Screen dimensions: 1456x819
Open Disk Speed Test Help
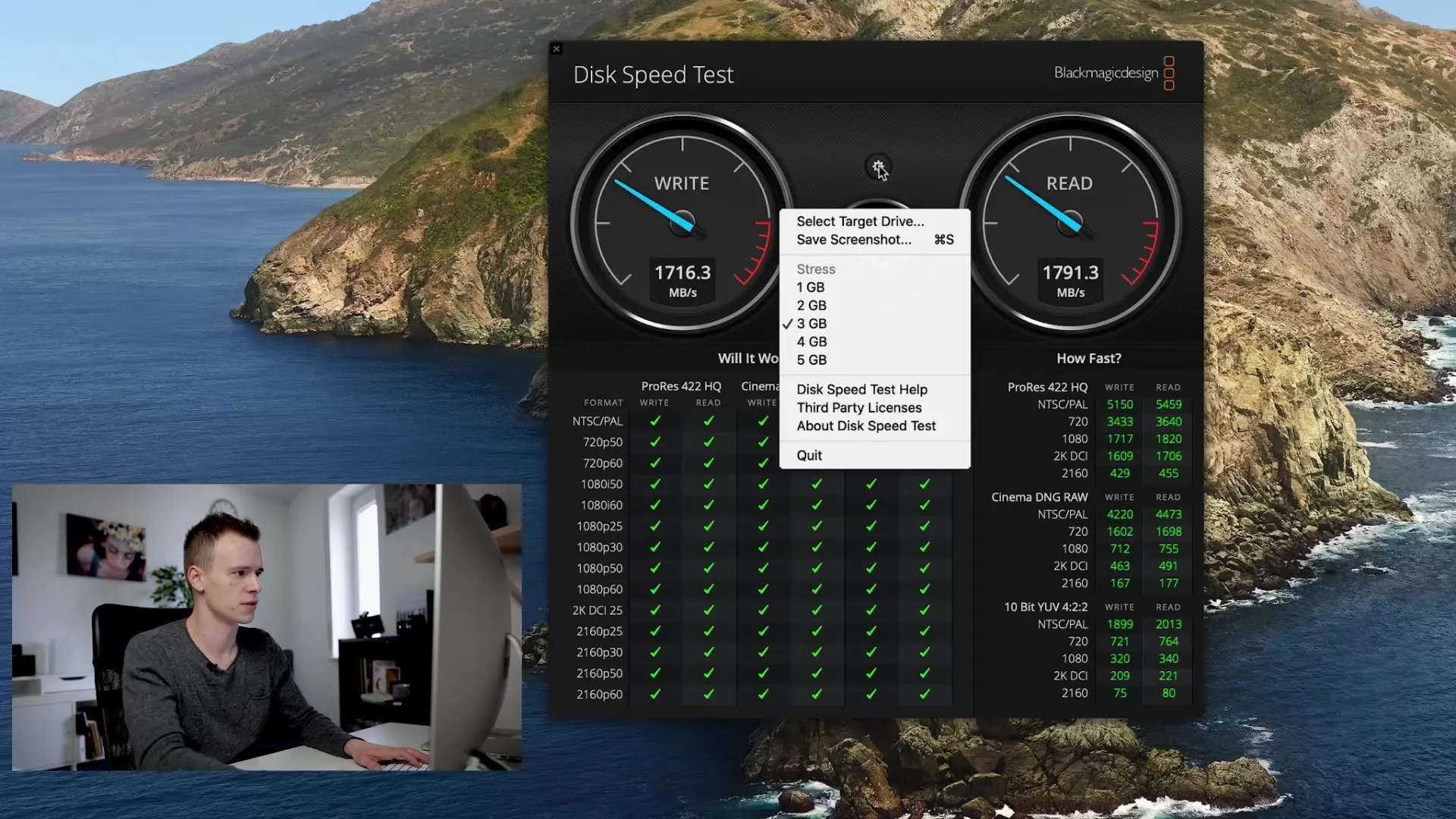874,389
